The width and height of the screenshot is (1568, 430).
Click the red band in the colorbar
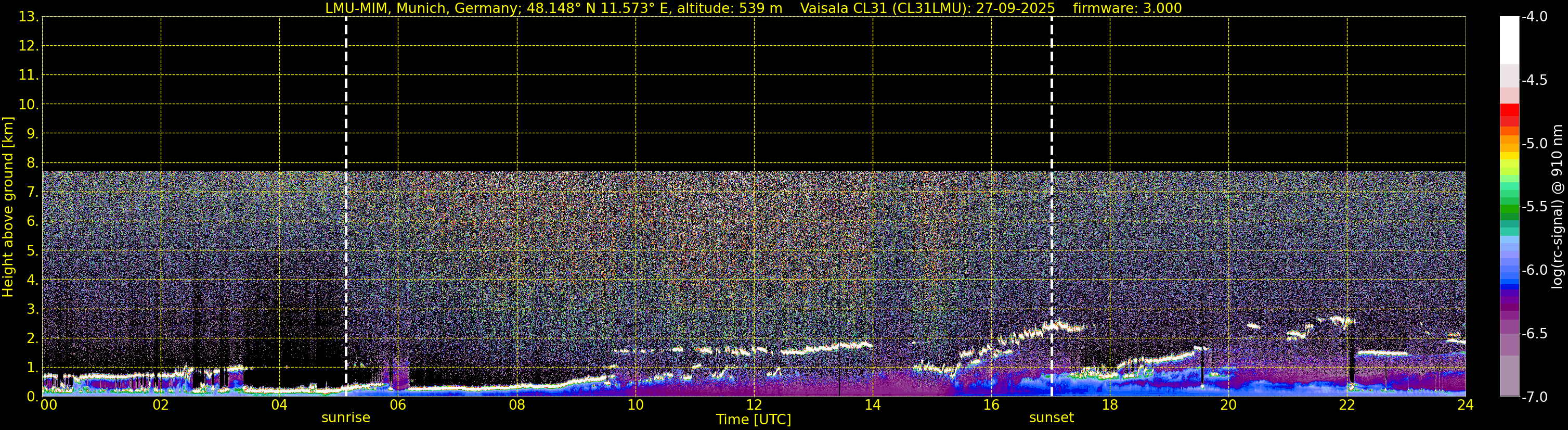[1510, 115]
